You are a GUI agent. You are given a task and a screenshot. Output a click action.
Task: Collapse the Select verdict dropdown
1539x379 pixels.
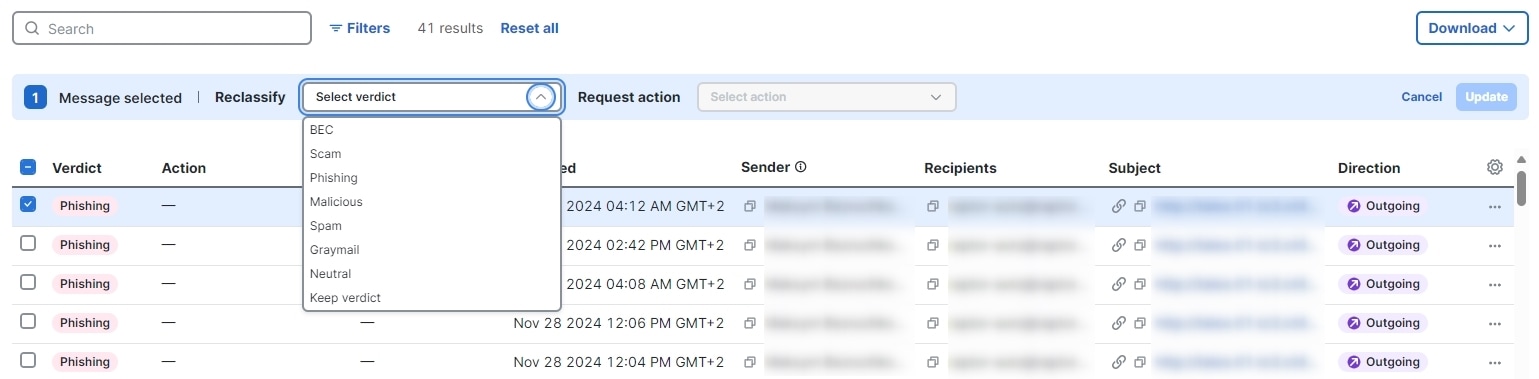point(540,97)
